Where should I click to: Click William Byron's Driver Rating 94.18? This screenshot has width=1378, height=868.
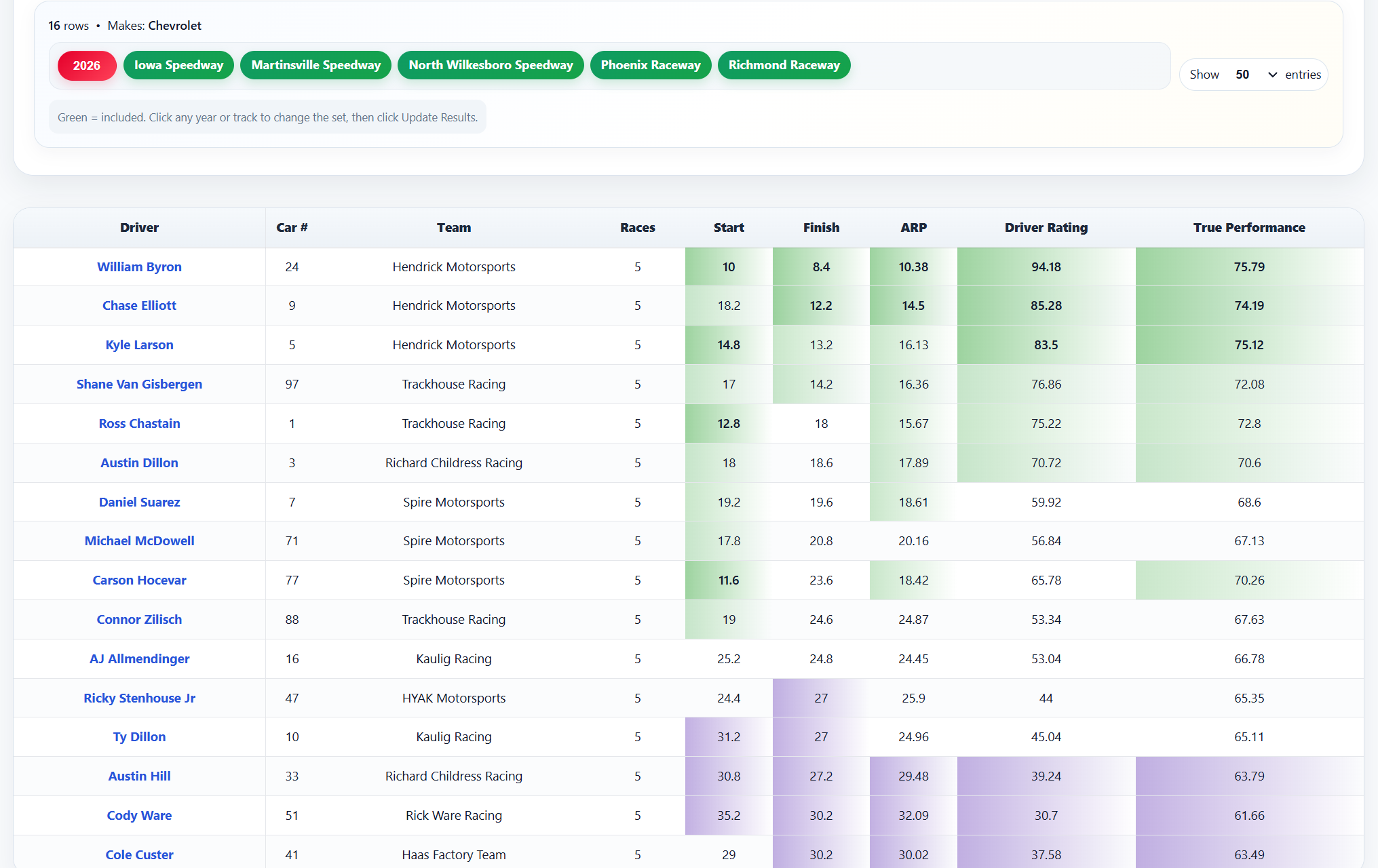click(x=1046, y=267)
